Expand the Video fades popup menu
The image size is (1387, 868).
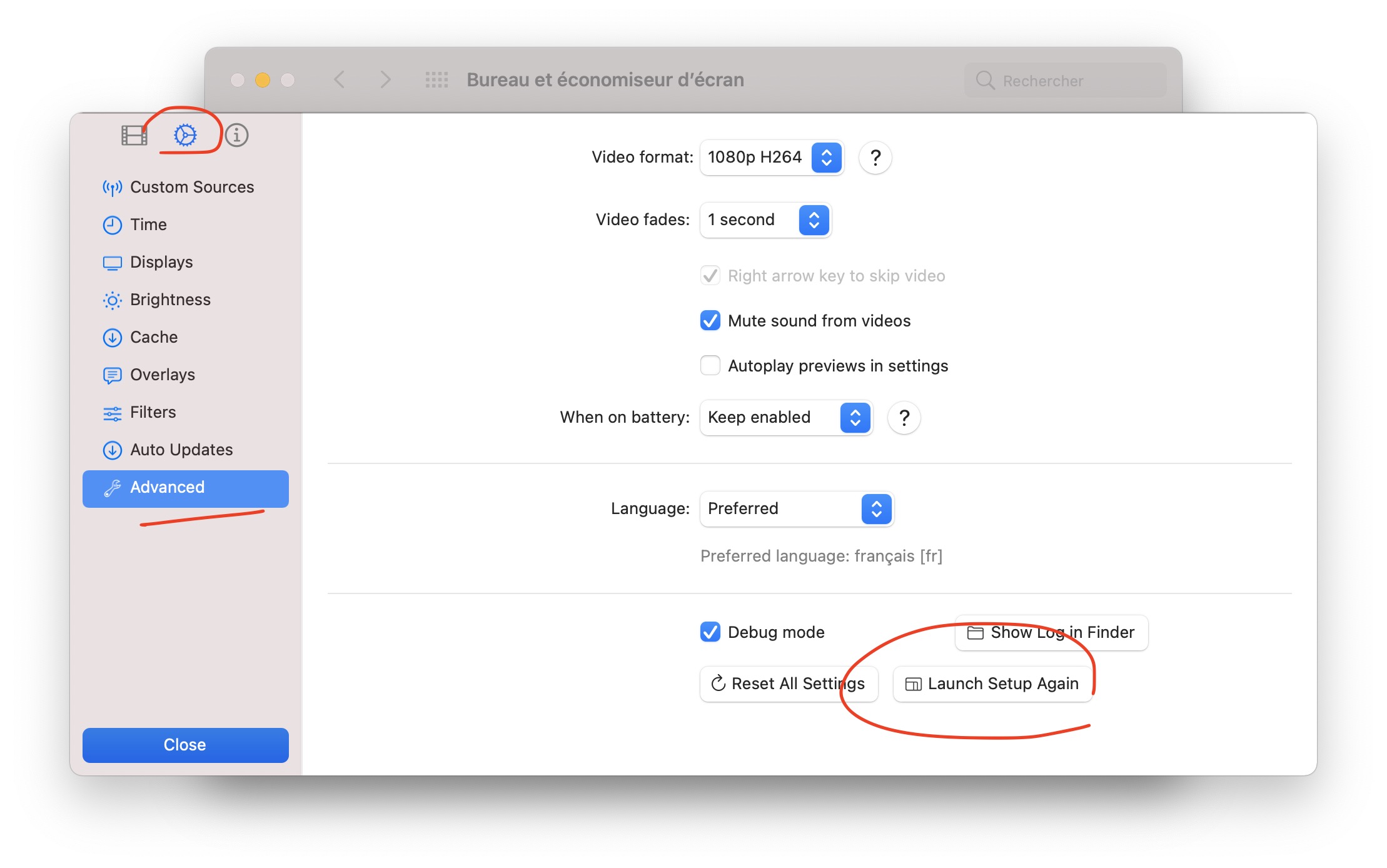765,220
